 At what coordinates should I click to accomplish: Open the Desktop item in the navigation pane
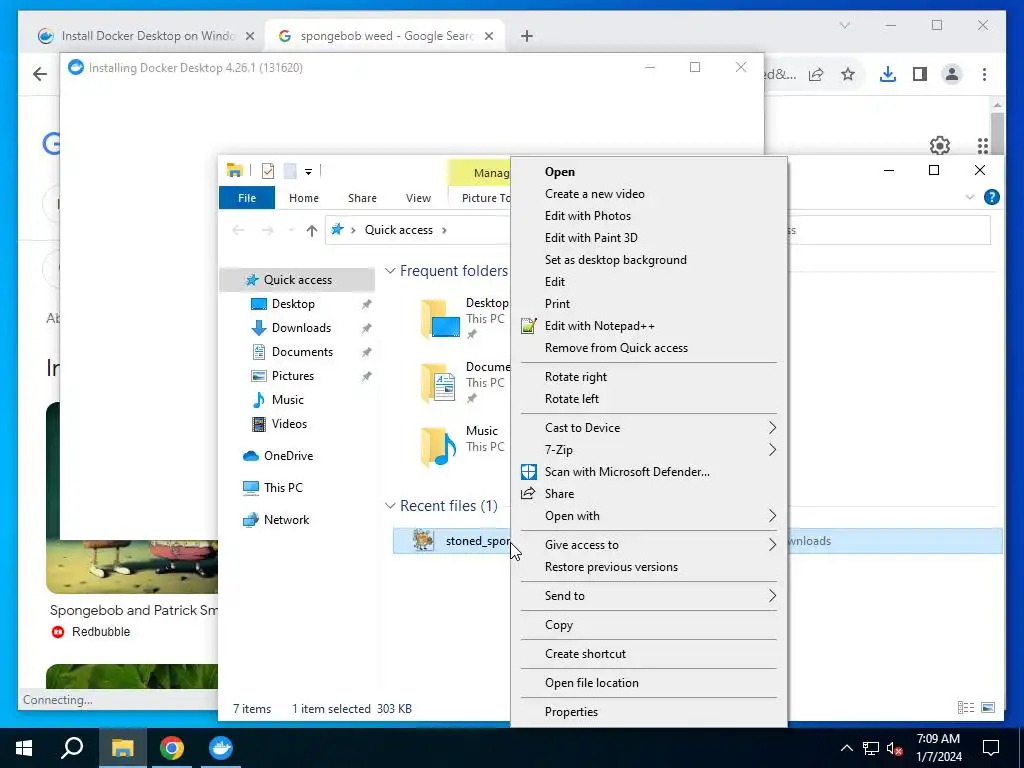point(293,304)
